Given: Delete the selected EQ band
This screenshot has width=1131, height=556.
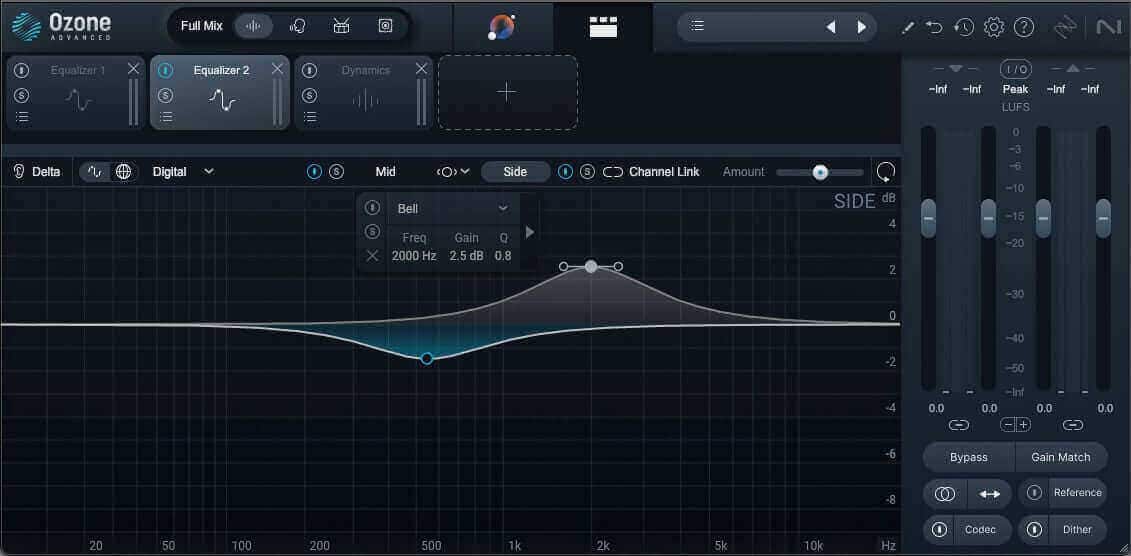Looking at the screenshot, I should (x=372, y=255).
